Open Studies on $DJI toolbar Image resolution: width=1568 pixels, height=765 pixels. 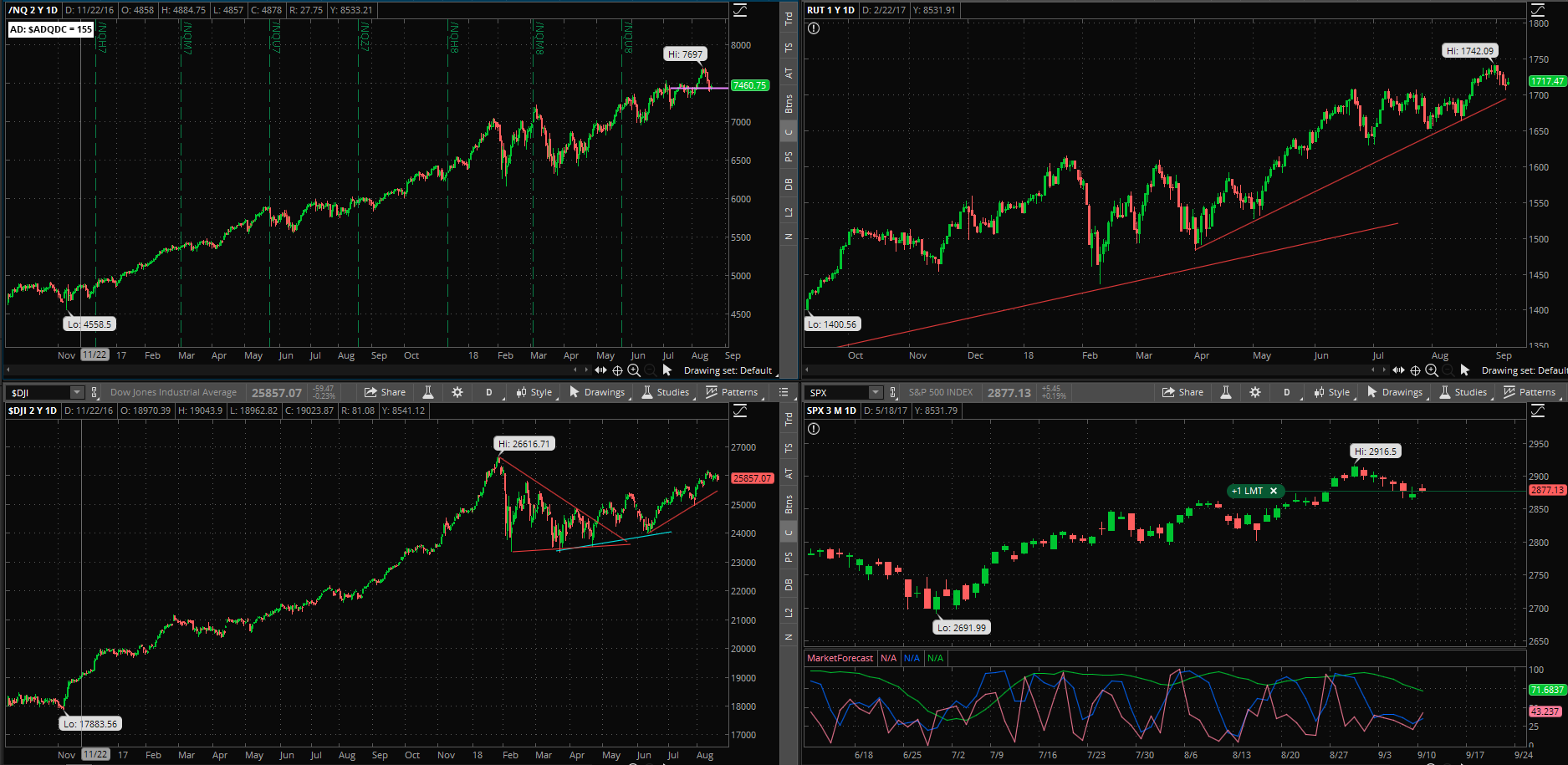pyautogui.click(x=666, y=392)
